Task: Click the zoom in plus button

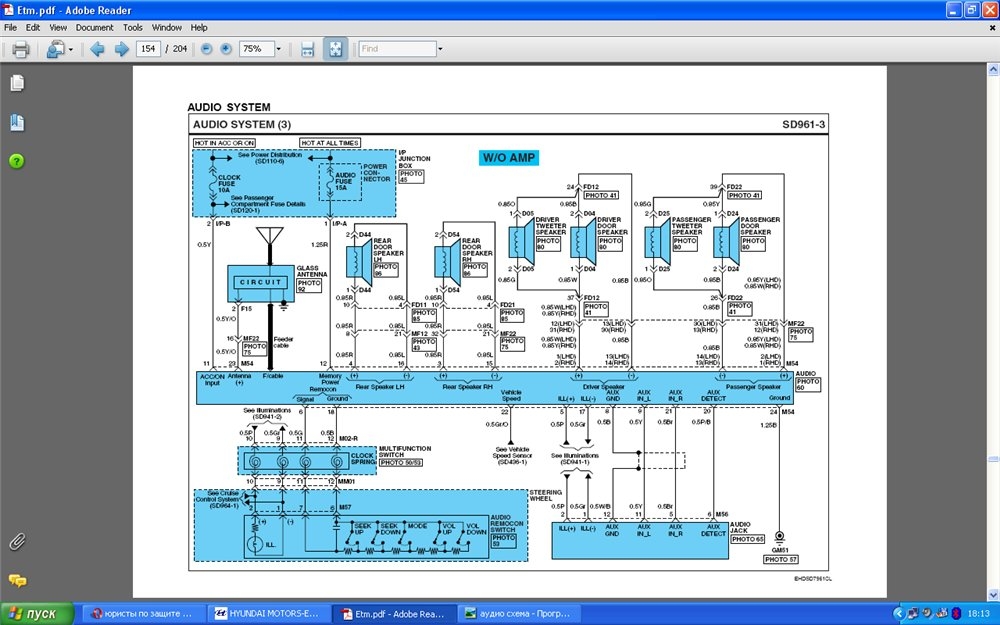Action: [226, 49]
